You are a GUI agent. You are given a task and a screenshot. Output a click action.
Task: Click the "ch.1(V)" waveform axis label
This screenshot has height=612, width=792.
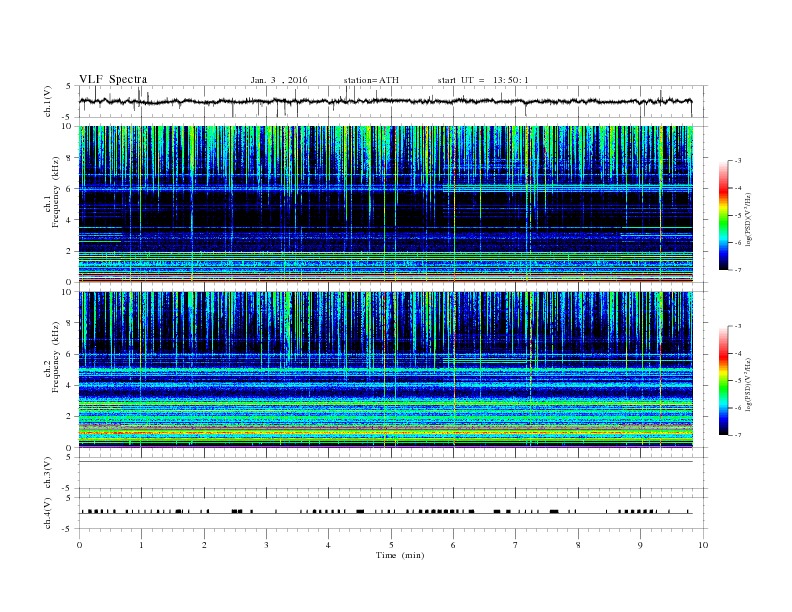tap(48, 101)
